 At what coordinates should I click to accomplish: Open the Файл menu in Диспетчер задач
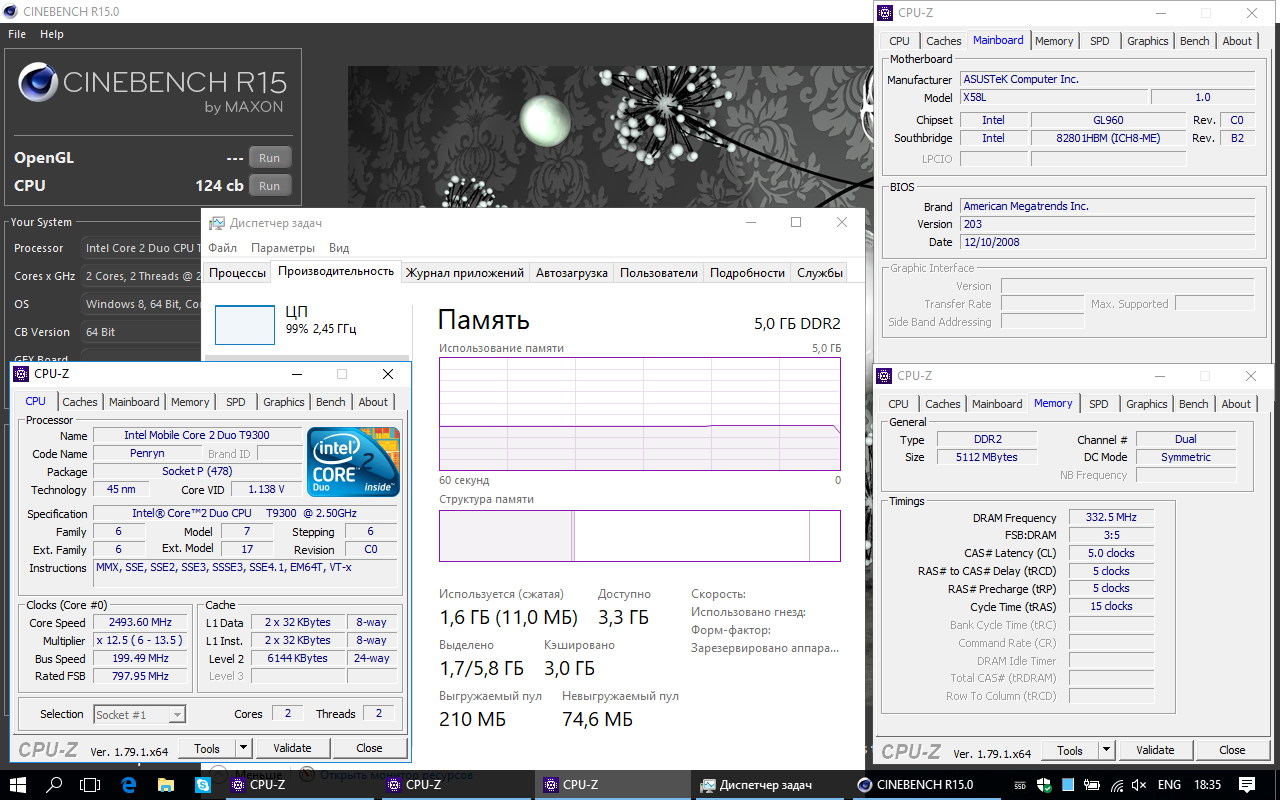(223, 248)
